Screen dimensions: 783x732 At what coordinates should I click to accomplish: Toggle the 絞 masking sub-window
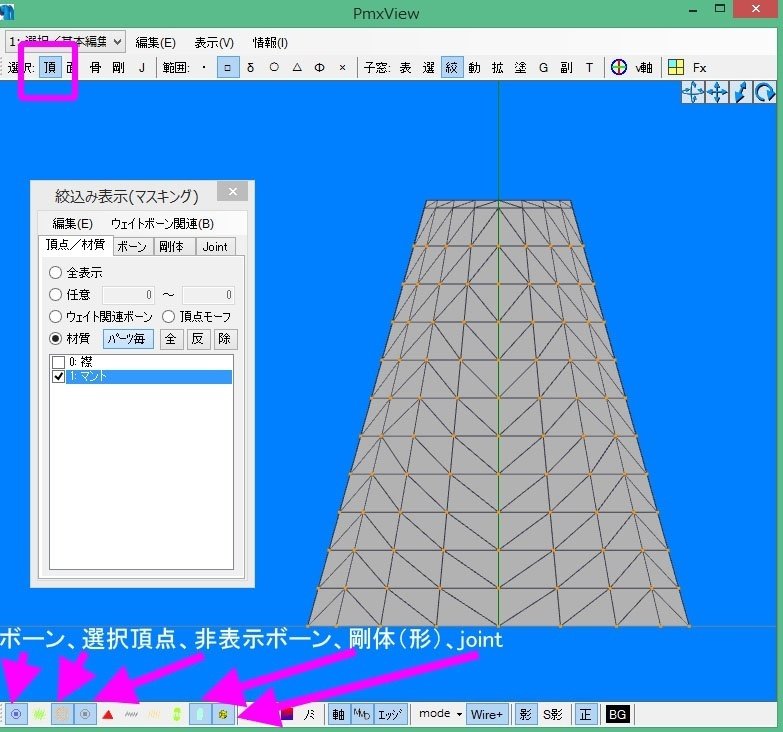(x=451, y=67)
